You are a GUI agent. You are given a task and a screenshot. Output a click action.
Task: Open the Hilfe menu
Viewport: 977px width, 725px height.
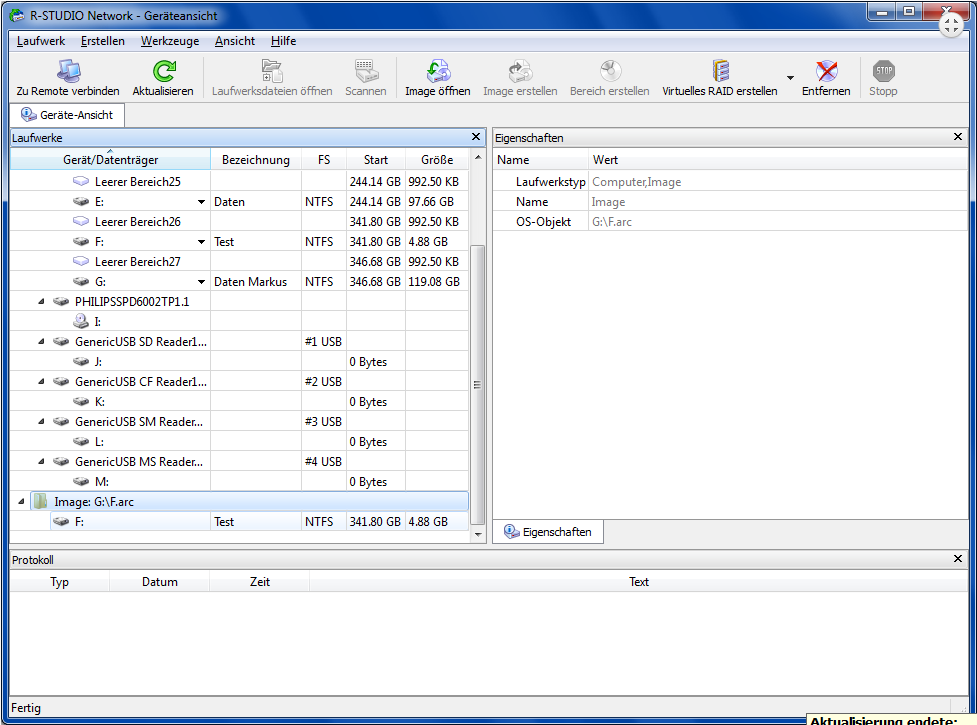click(x=284, y=41)
